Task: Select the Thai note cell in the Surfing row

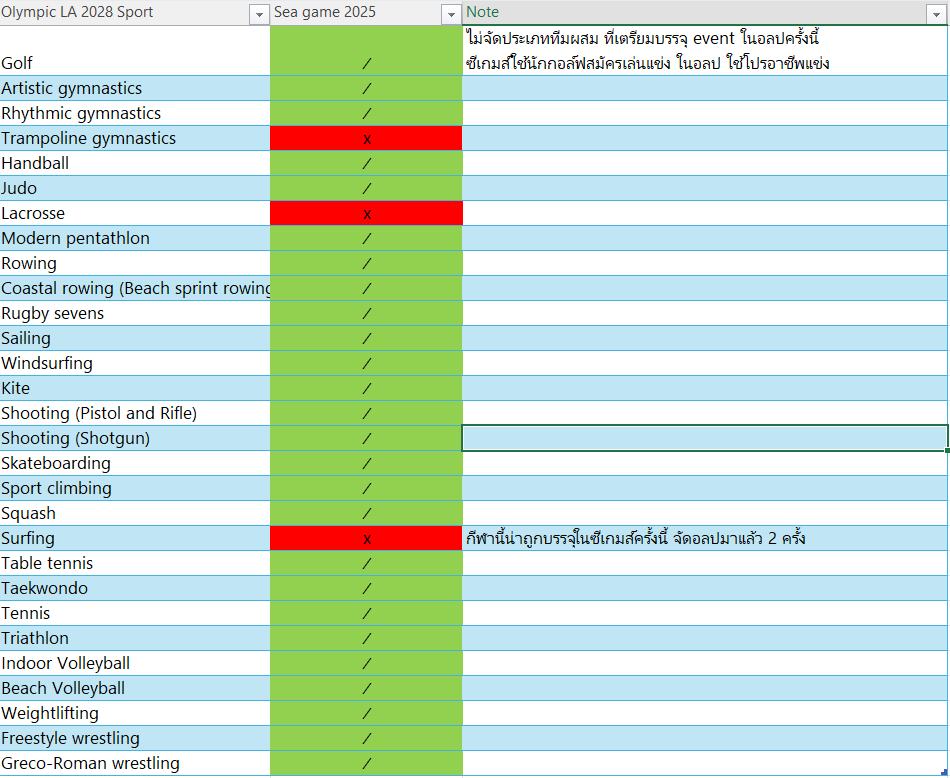Action: [x=705, y=538]
